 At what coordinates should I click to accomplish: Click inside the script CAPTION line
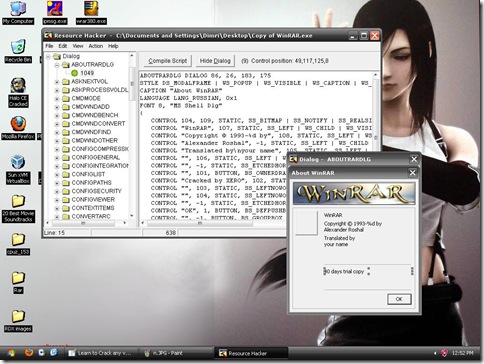pyautogui.click(x=181, y=90)
